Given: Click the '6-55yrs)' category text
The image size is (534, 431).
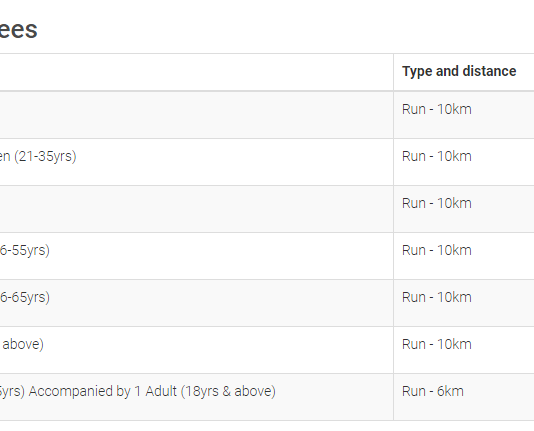Looking at the screenshot, I should point(25,251).
